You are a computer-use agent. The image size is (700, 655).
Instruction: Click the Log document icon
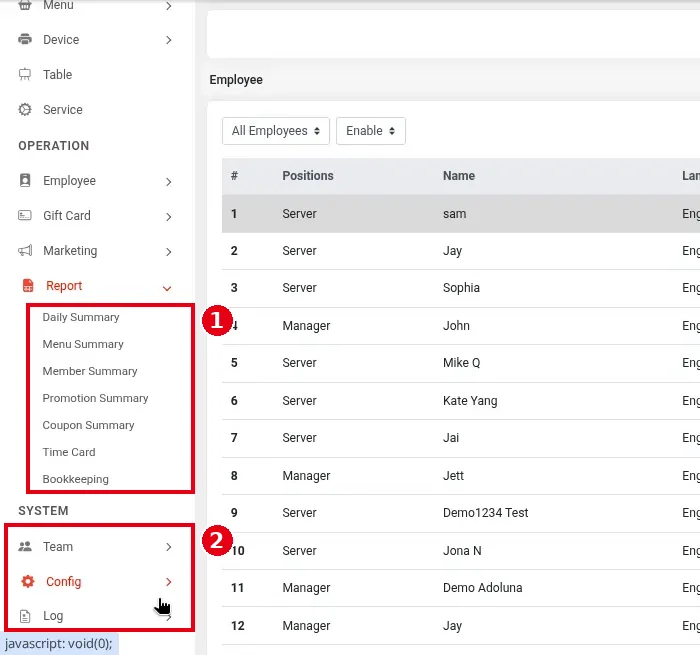(x=25, y=616)
